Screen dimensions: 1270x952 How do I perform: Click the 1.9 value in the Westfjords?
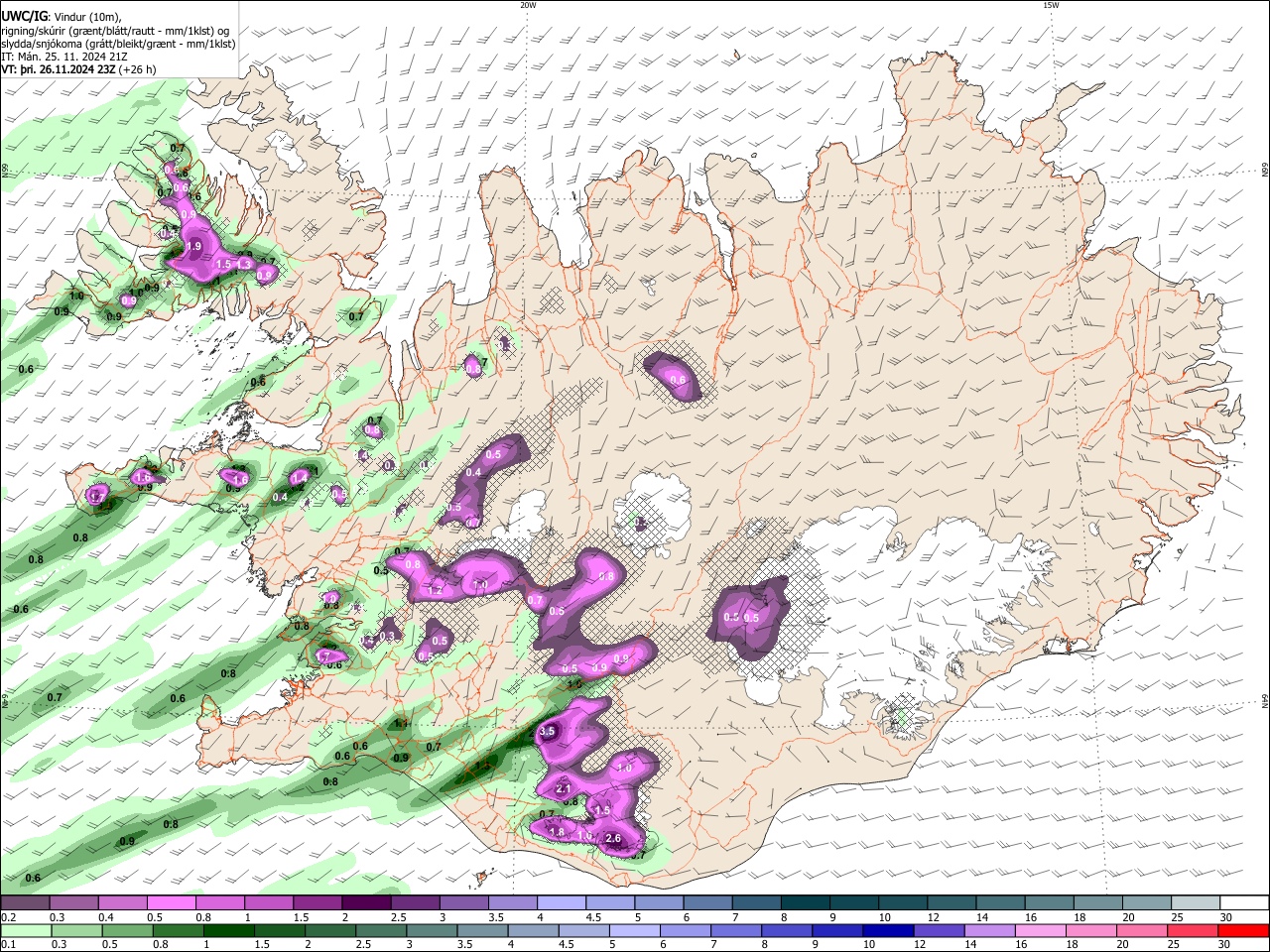(193, 246)
